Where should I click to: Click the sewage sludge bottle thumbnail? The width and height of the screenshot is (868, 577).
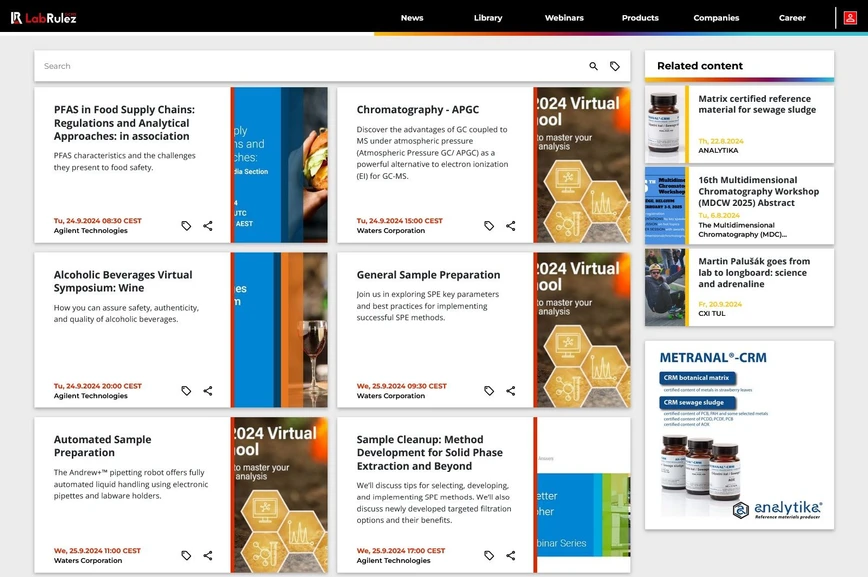click(x=665, y=124)
